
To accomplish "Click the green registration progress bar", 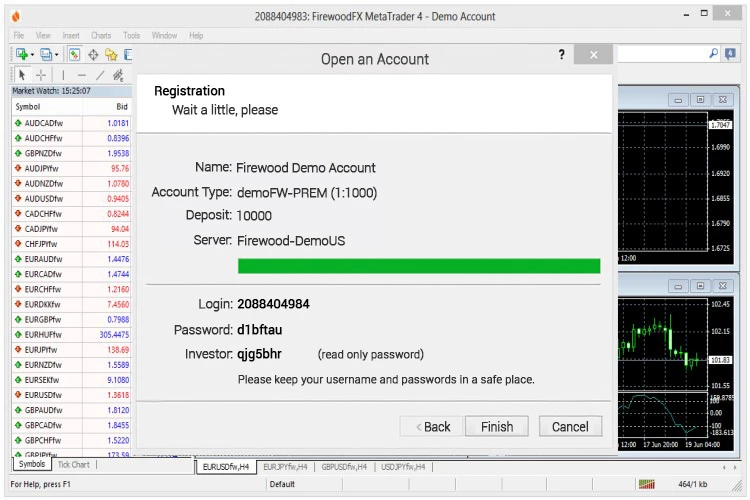I will pyautogui.click(x=419, y=266).
